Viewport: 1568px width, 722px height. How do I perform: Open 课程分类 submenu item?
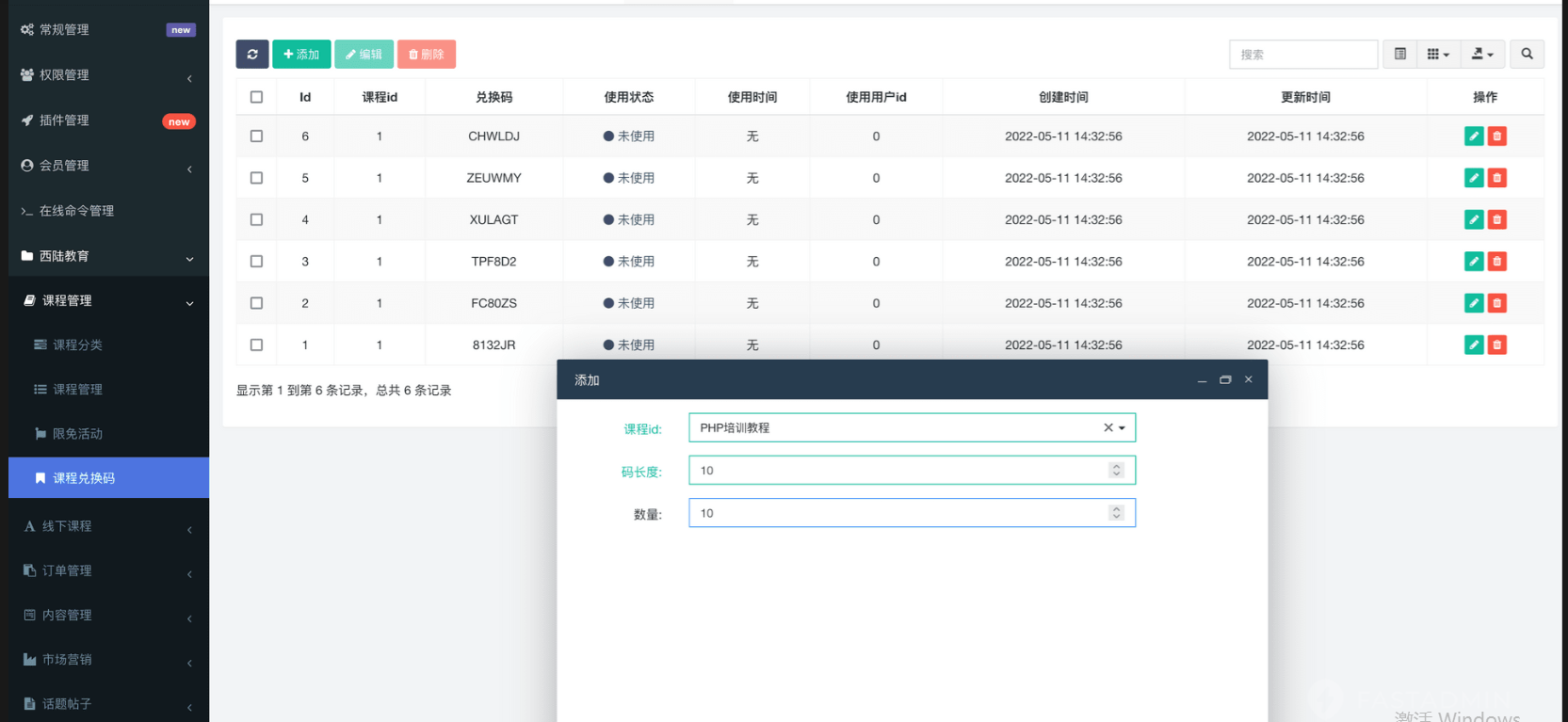108,345
